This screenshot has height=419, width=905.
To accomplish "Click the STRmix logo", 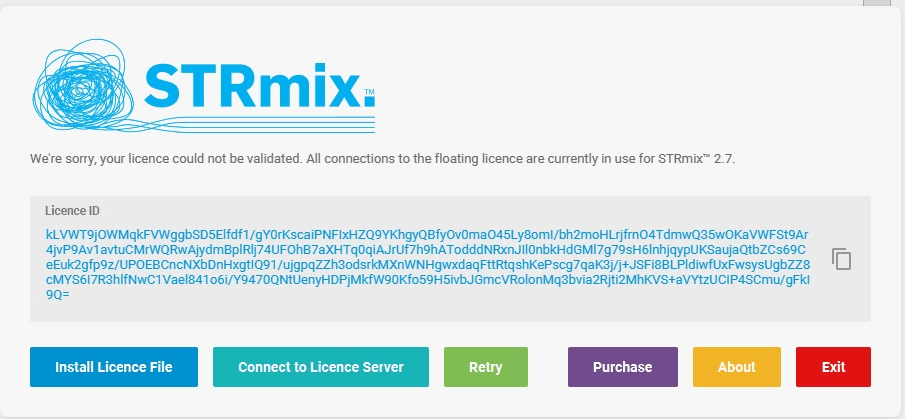I will pos(203,87).
